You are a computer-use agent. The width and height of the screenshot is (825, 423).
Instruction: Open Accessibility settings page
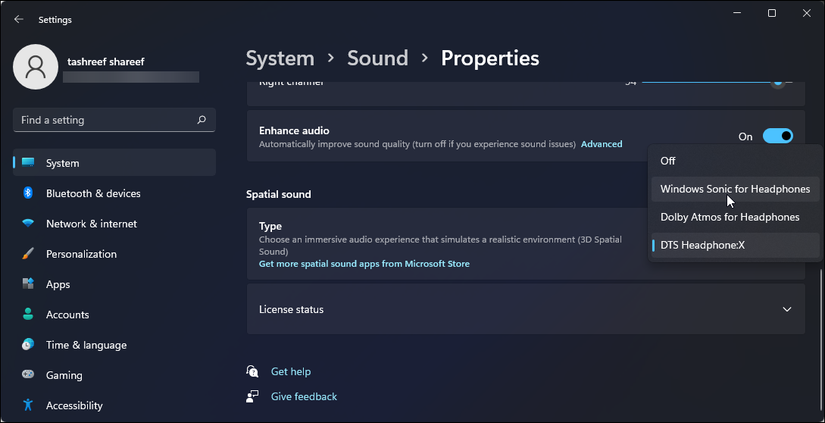coord(74,406)
